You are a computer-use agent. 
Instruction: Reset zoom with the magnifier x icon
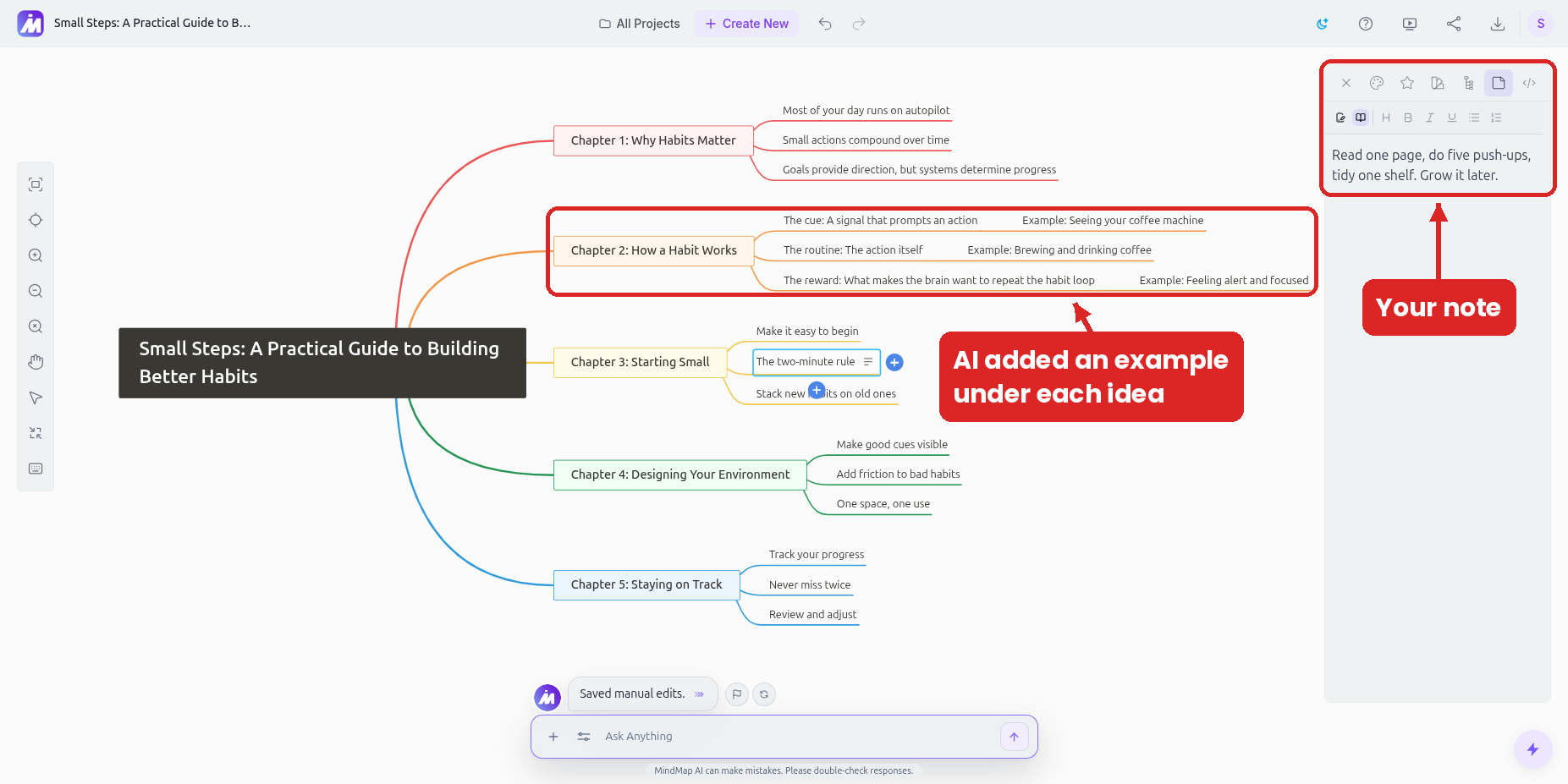coord(36,326)
